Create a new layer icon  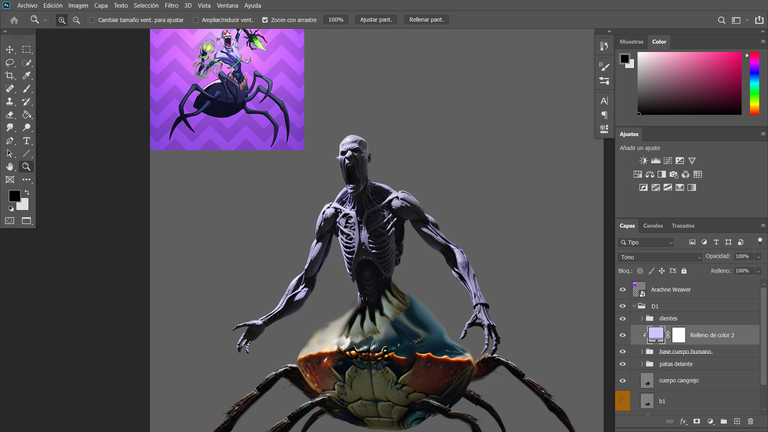[x=737, y=421]
